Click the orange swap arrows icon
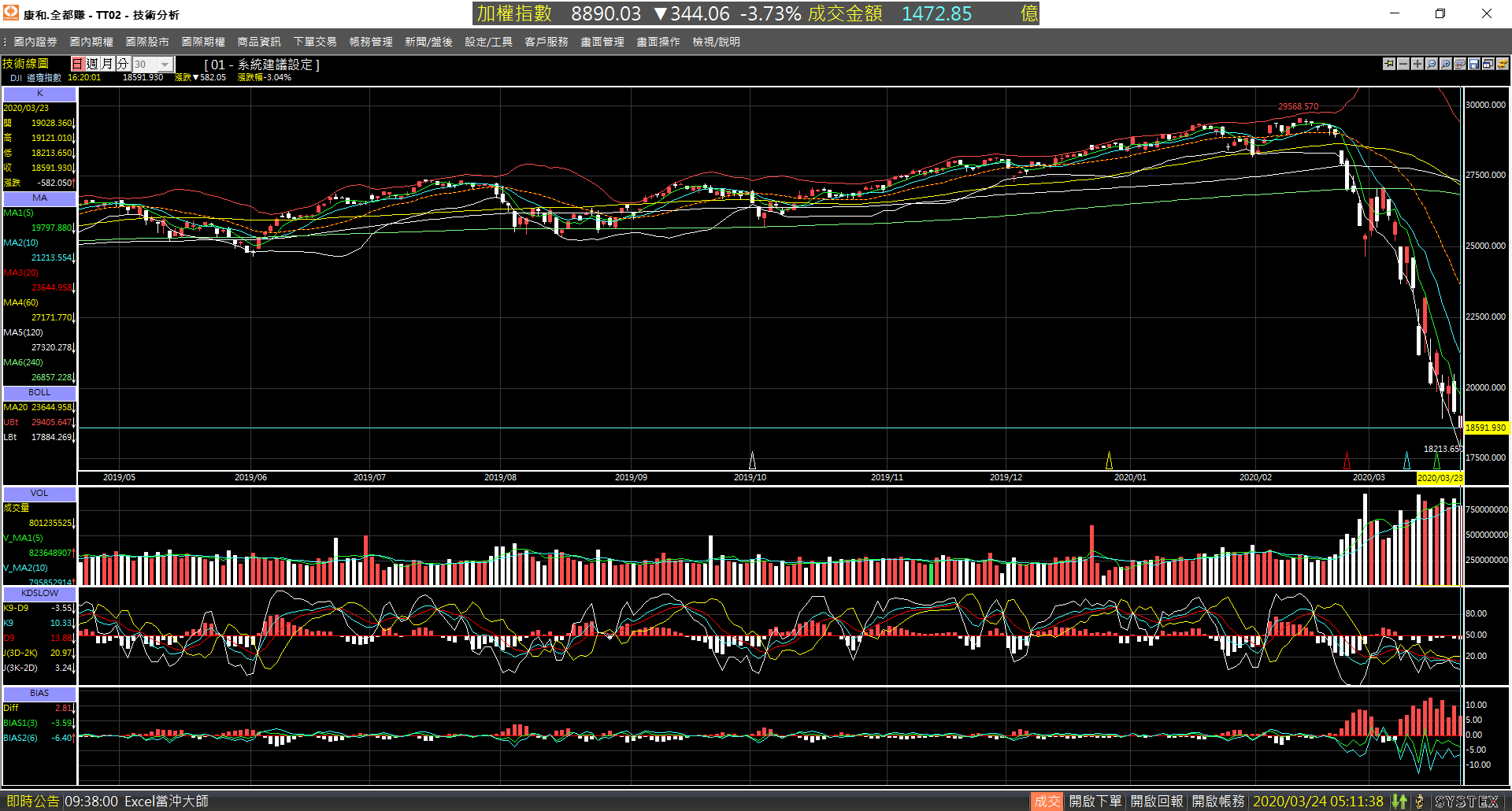1512x811 pixels. click(1503, 64)
